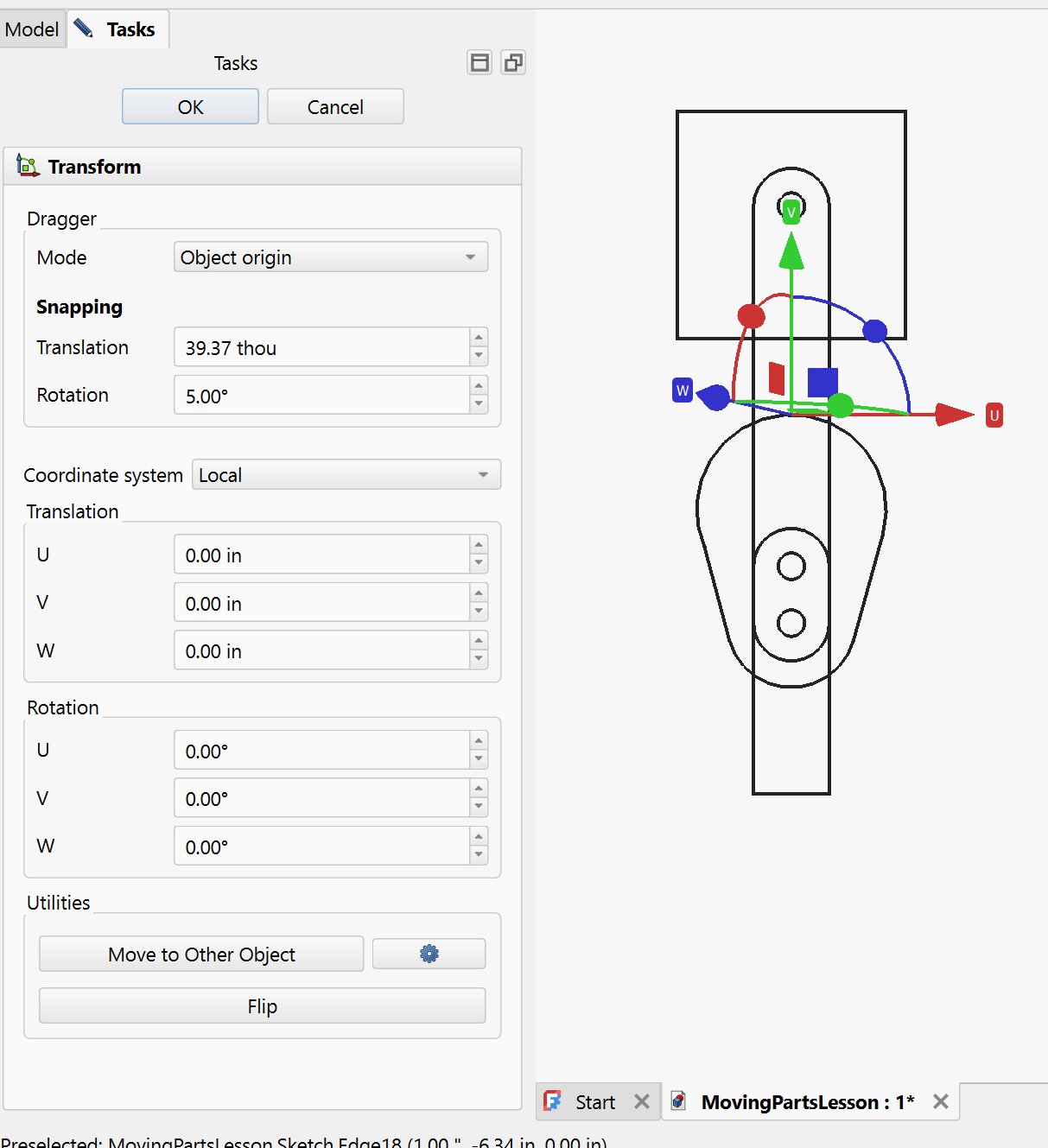Click the blue W axis label
The width and height of the screenshot is (1048, 1148).
[x=683, y=390]
